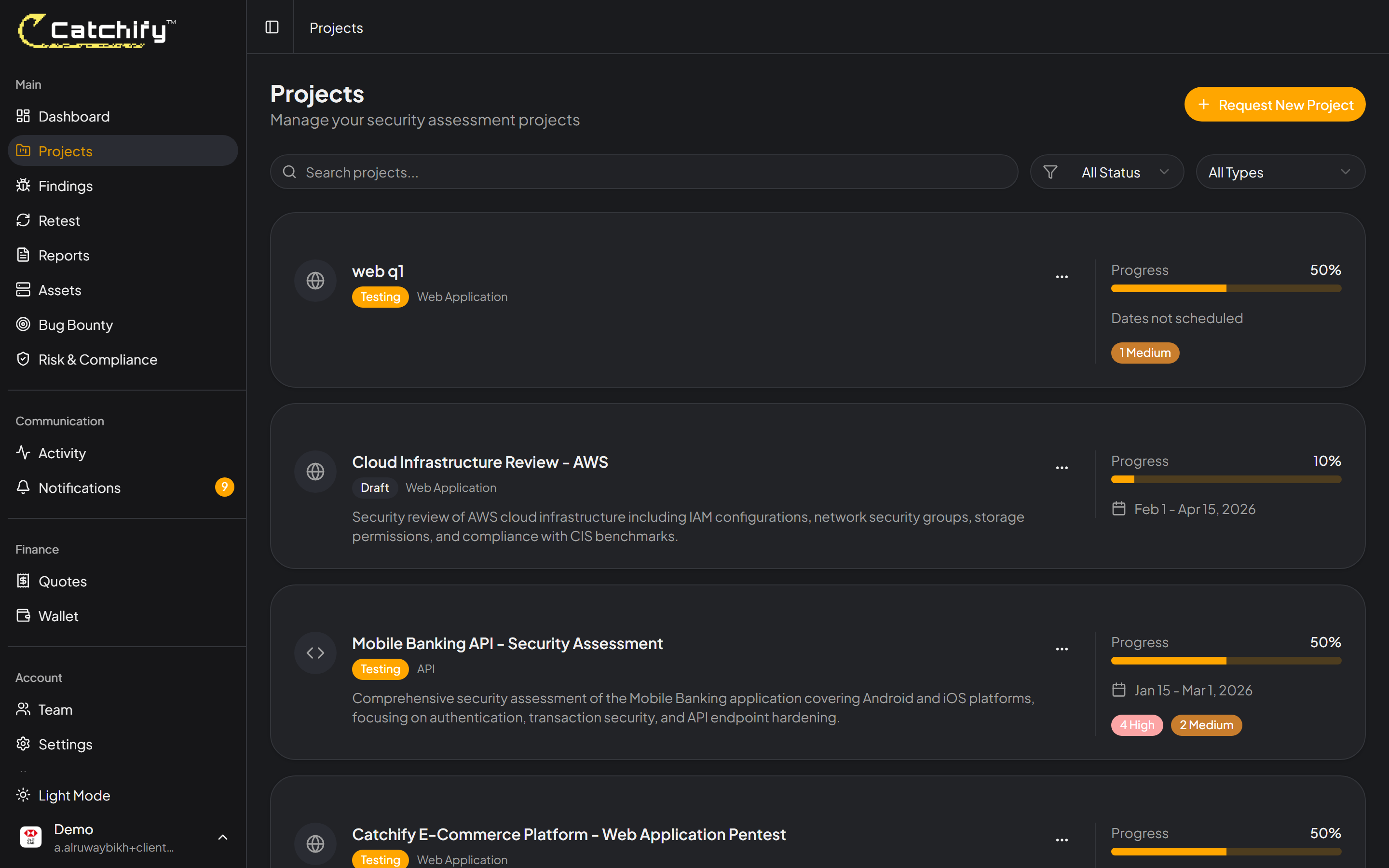This screenshot has width=1389, height=868.
Task: Open the All Types dropdown
Action: point(1280,172)
